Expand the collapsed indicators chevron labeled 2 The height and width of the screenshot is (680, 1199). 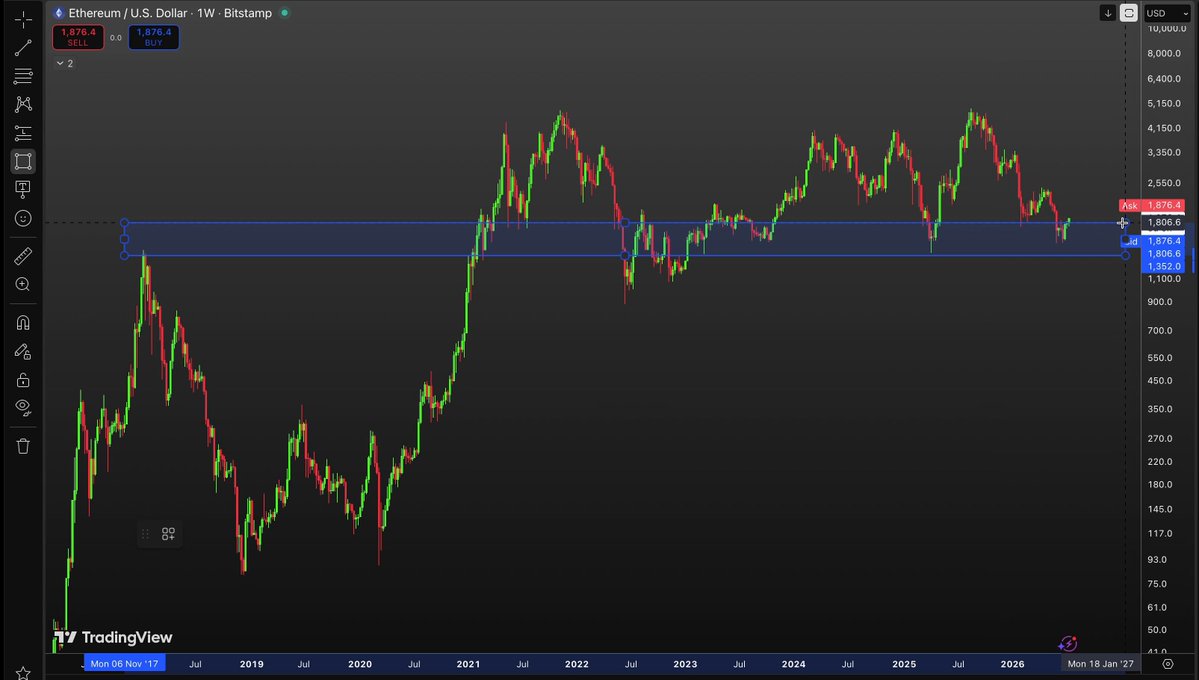tap(65, 63)
